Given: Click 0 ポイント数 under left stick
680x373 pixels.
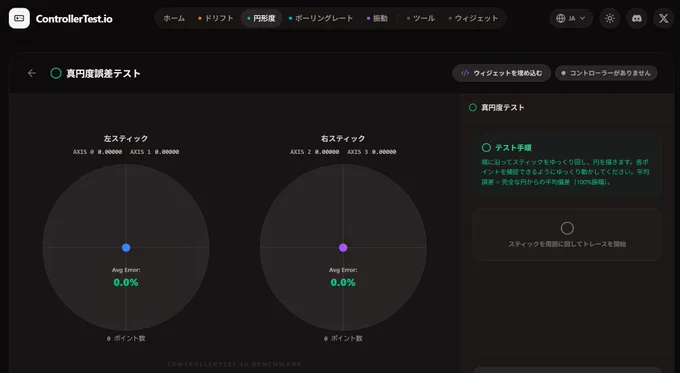Looking at the screenshot, I should [126, 338].
